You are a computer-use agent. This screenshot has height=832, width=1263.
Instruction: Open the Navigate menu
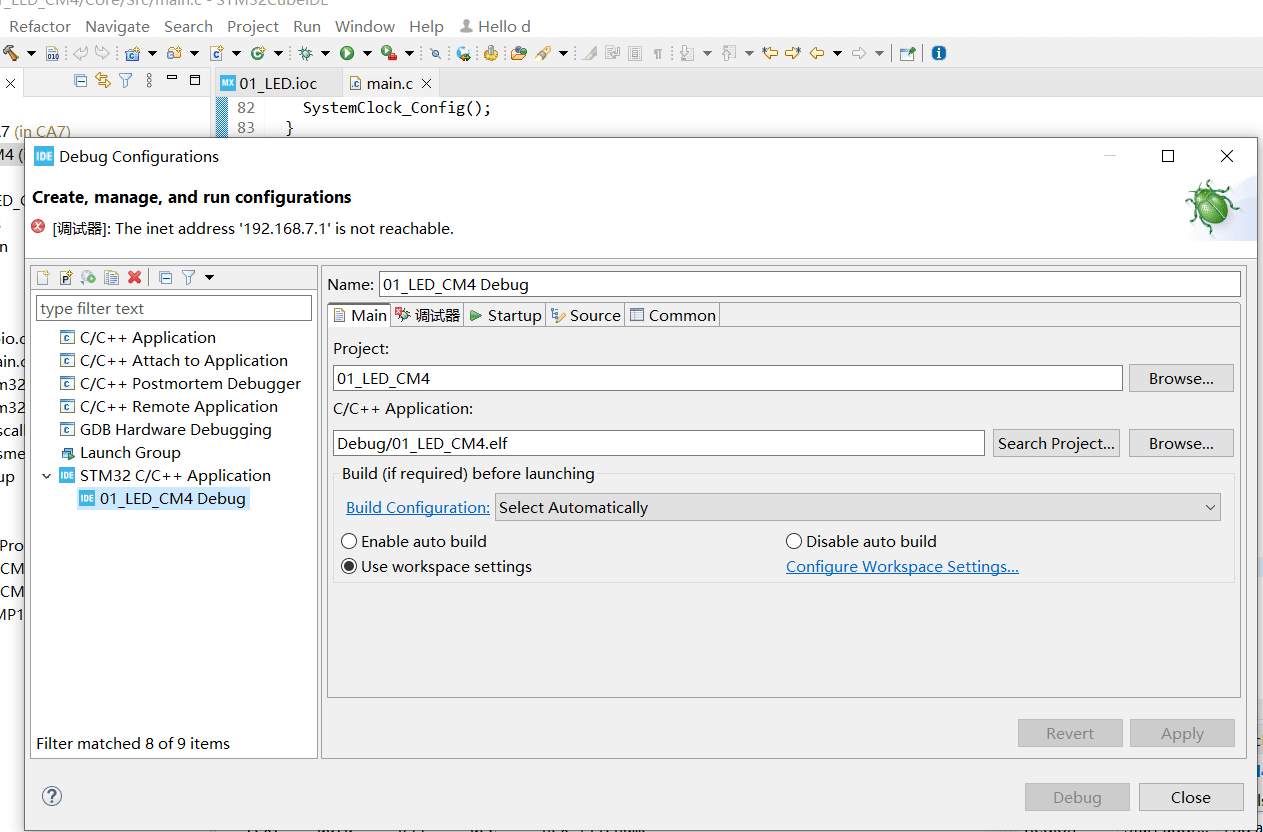pos(117,26)
